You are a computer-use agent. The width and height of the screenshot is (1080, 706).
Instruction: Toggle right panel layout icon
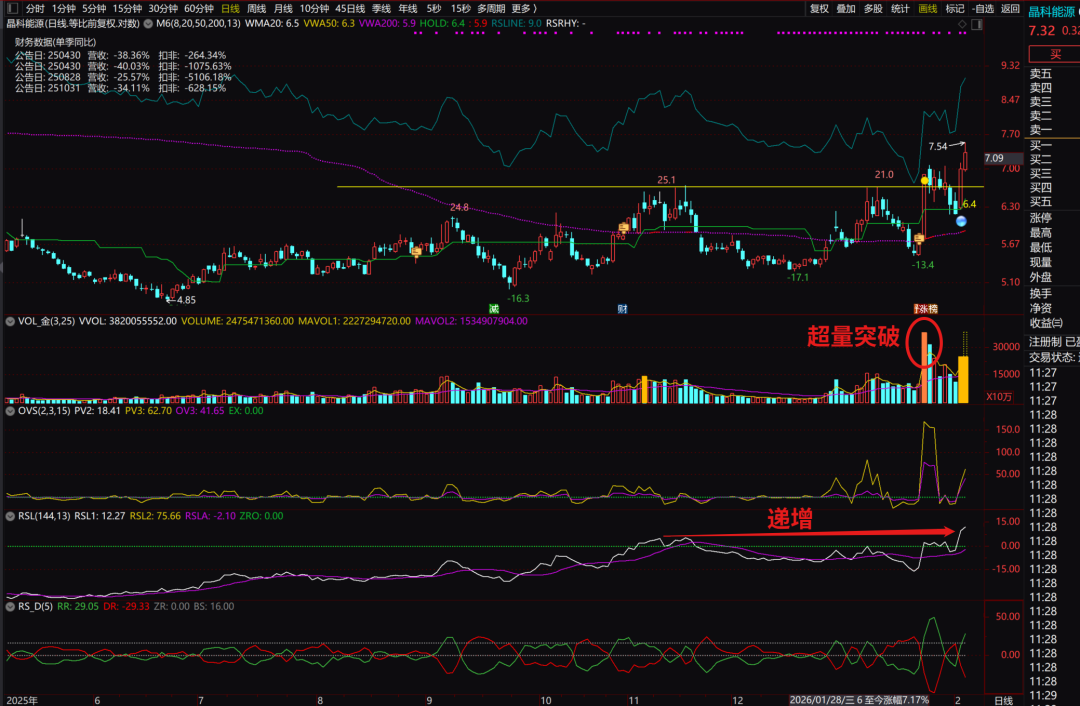pos(977,24)
